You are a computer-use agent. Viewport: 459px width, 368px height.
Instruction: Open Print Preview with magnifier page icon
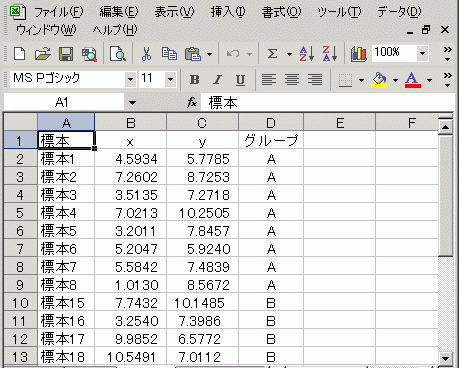tap(118, 54)
